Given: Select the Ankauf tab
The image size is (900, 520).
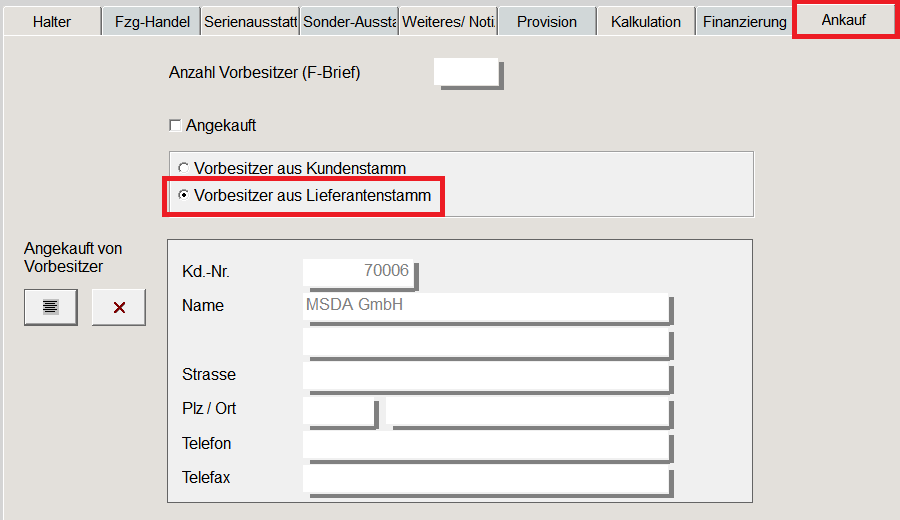Looking at the screenshot, I should (843, 20).
